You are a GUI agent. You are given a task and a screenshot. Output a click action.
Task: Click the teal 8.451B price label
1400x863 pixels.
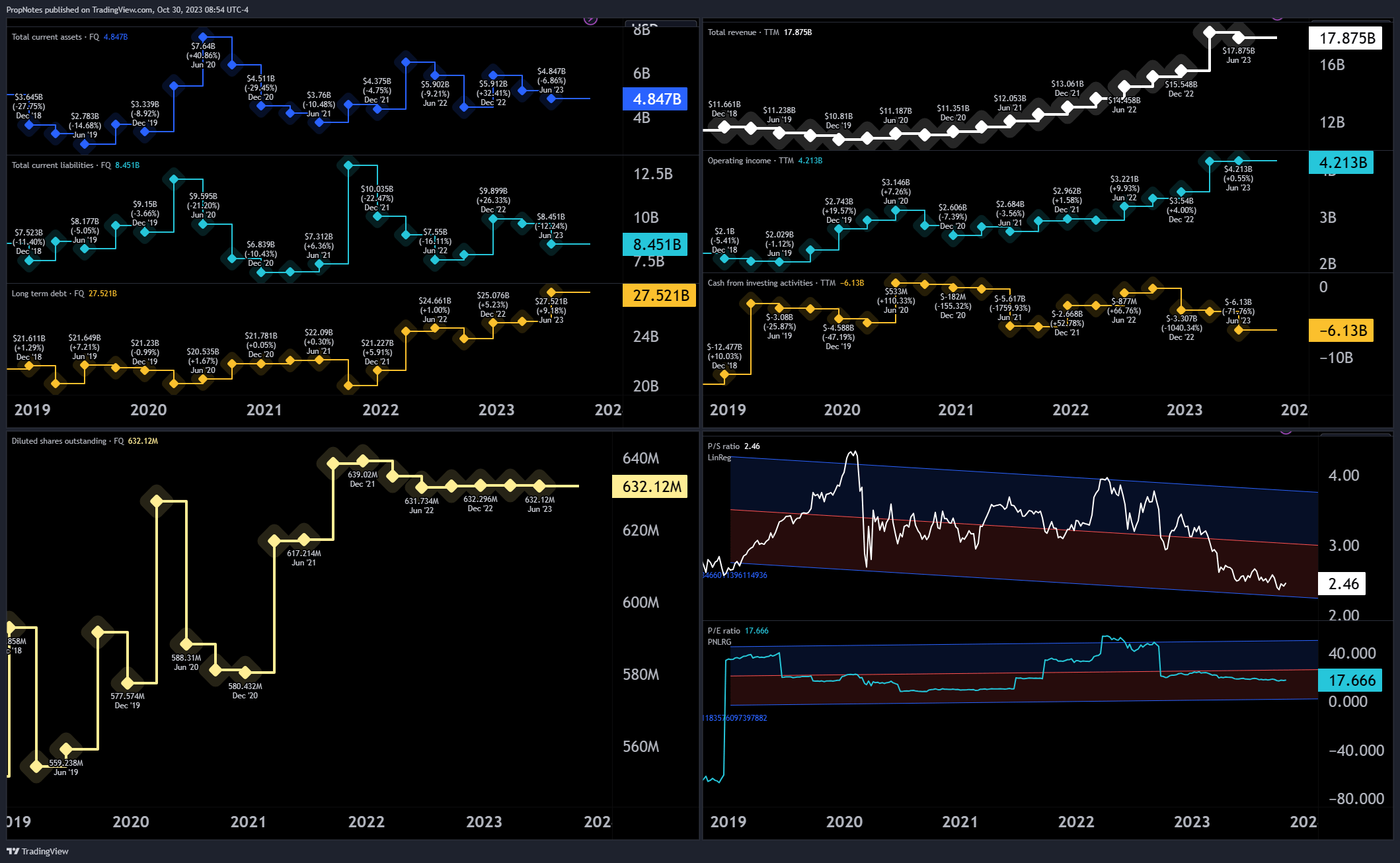[655, 244]
